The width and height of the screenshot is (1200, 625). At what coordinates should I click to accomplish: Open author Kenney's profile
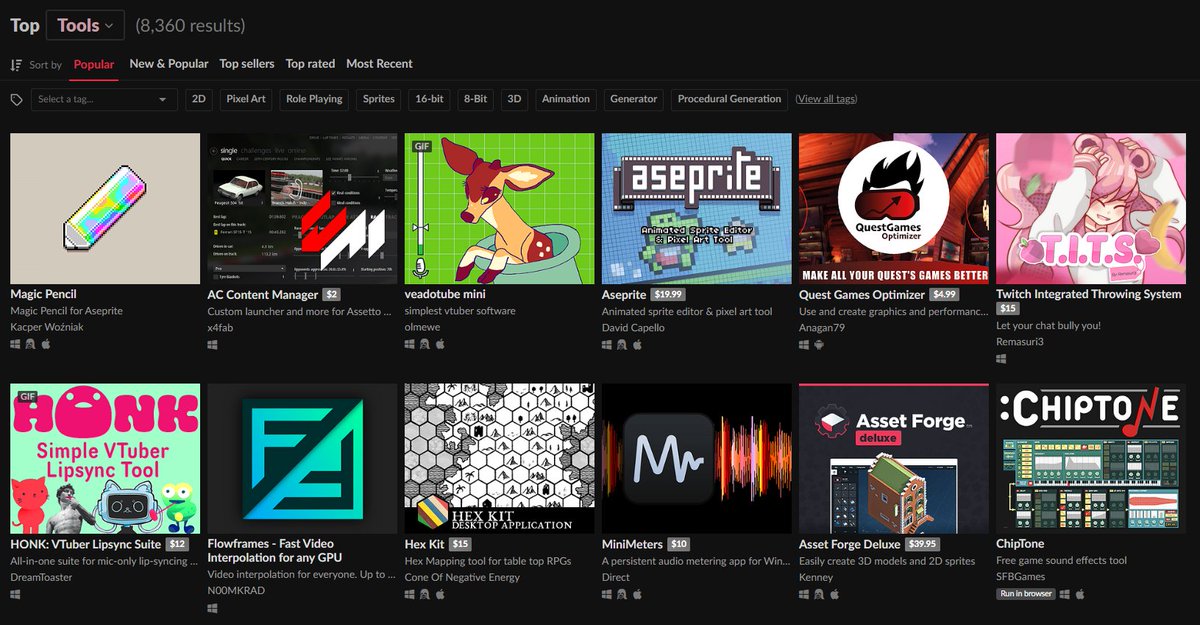[816, 577]
